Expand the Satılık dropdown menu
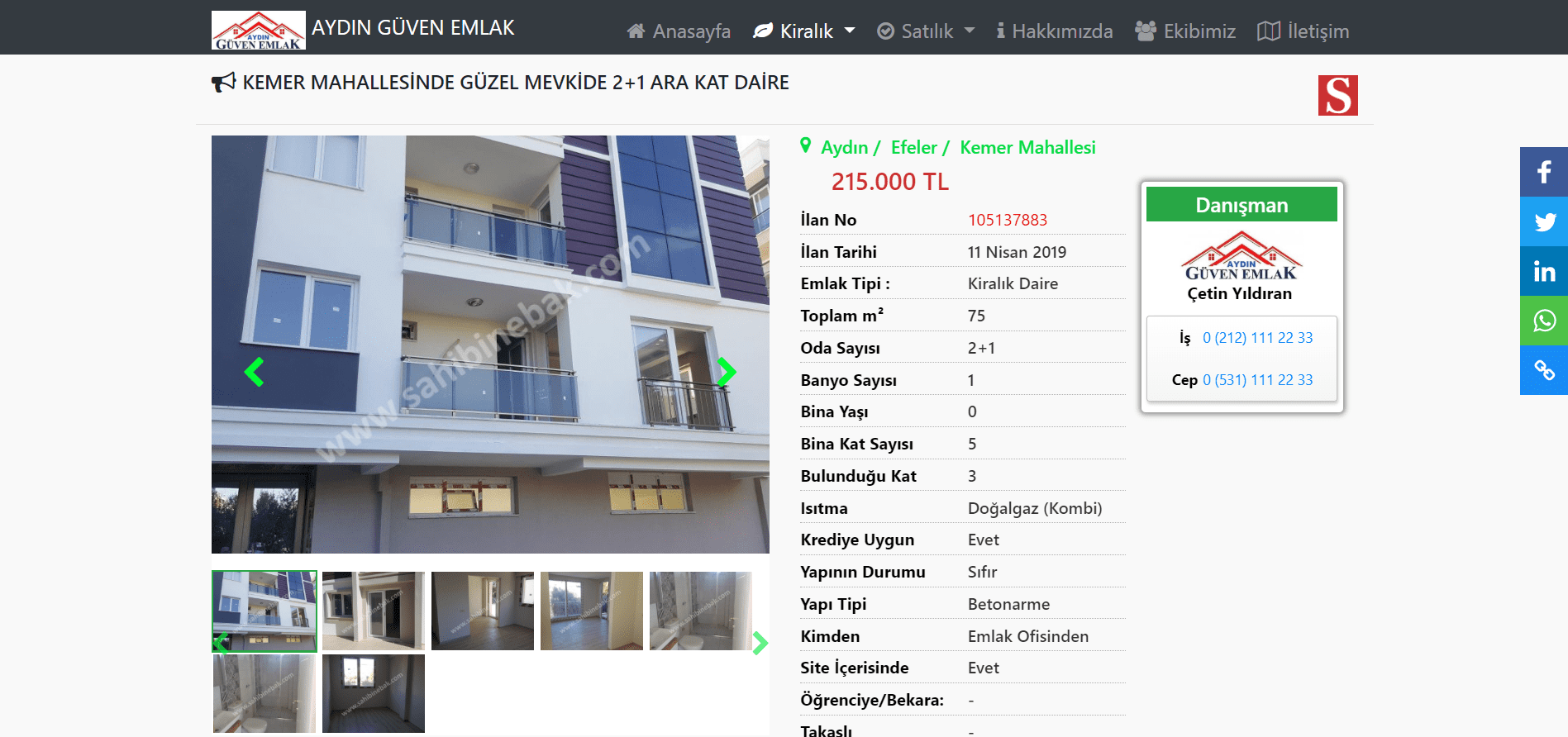Image resolution: width=1568 pixels, height=737 pixels. point(926,31)
